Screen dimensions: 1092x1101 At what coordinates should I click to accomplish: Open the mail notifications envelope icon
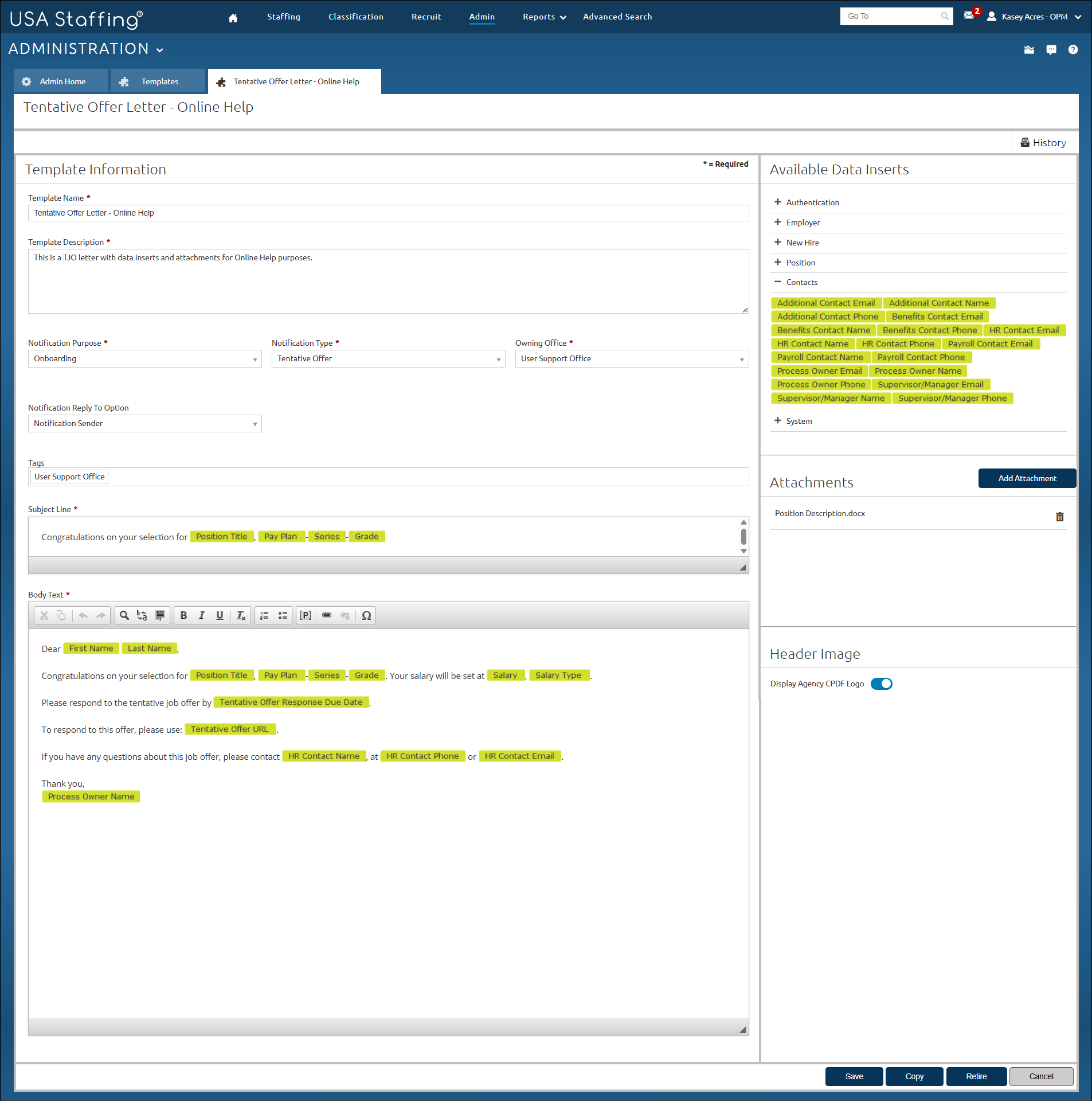click(x=969, y=16)
